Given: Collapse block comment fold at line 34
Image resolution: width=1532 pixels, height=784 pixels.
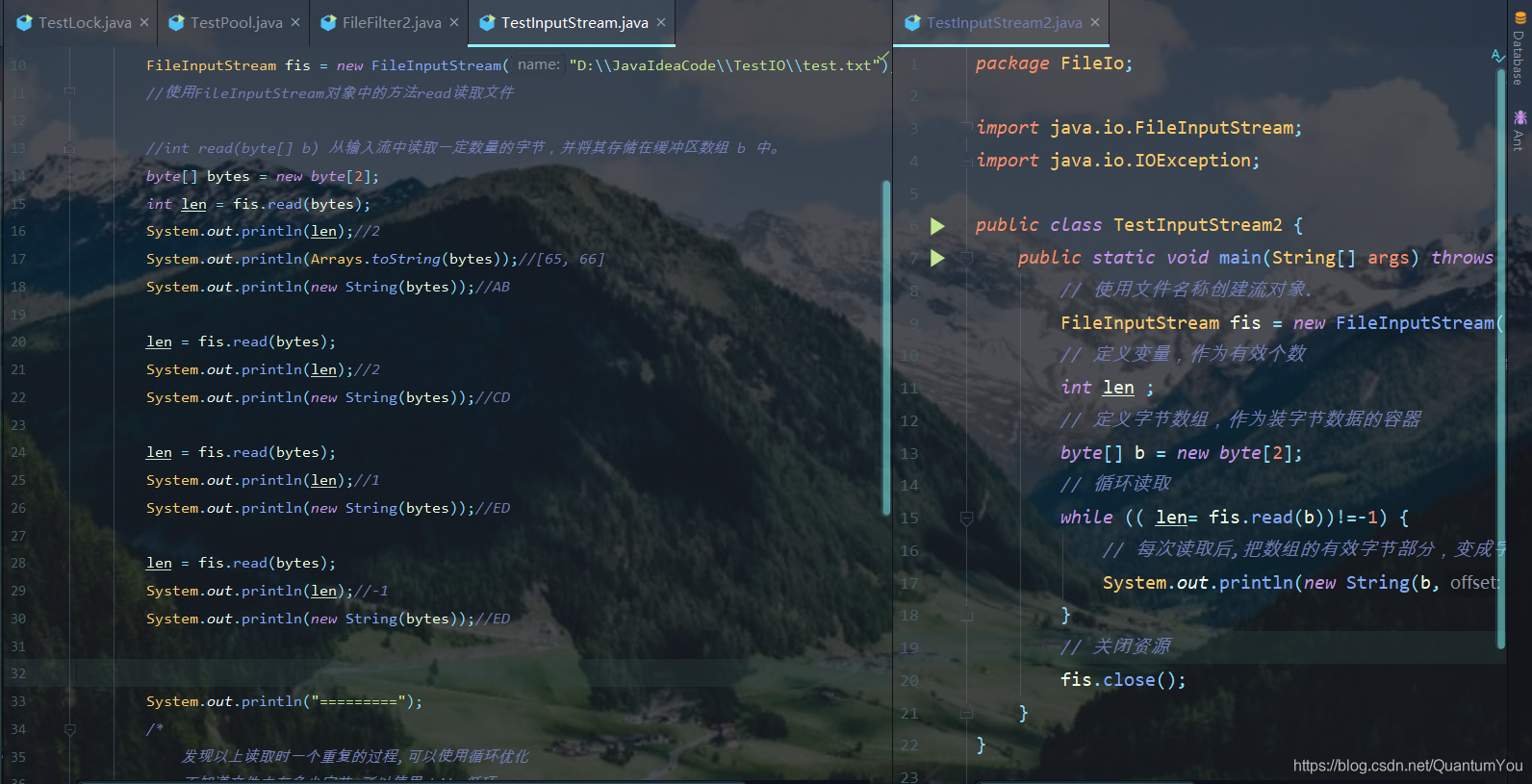Looking at the screenshot, I should [x=69, y=729].
